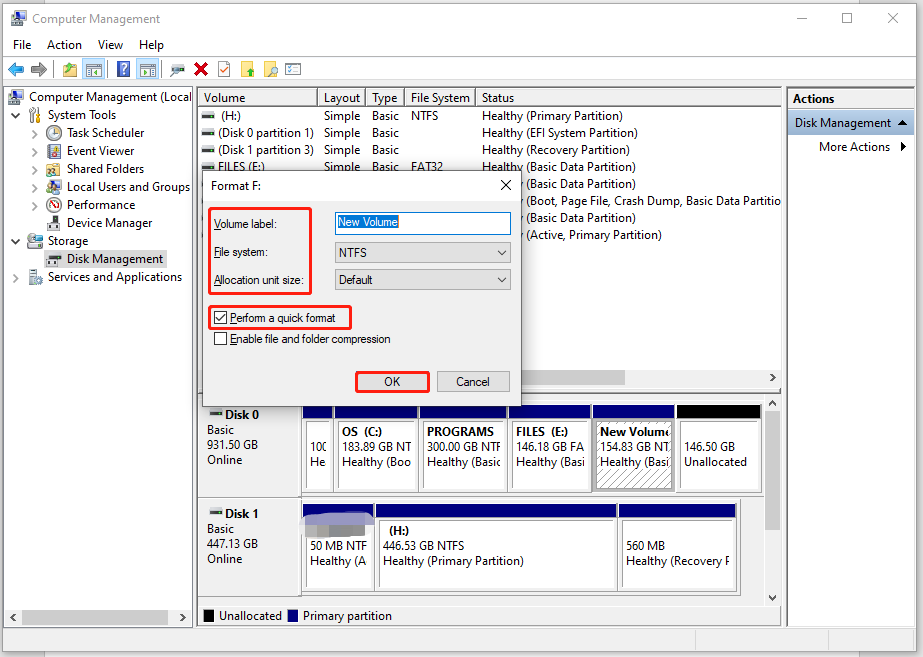Expand the Services and Applications node

[x=16, y=277]
